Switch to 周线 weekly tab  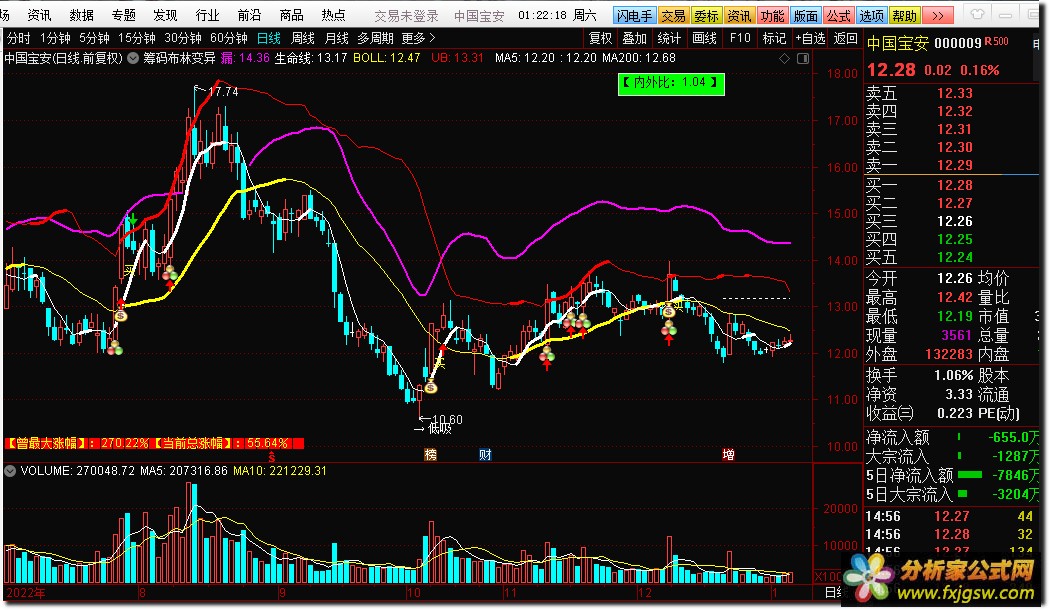[x=303, y=38]
